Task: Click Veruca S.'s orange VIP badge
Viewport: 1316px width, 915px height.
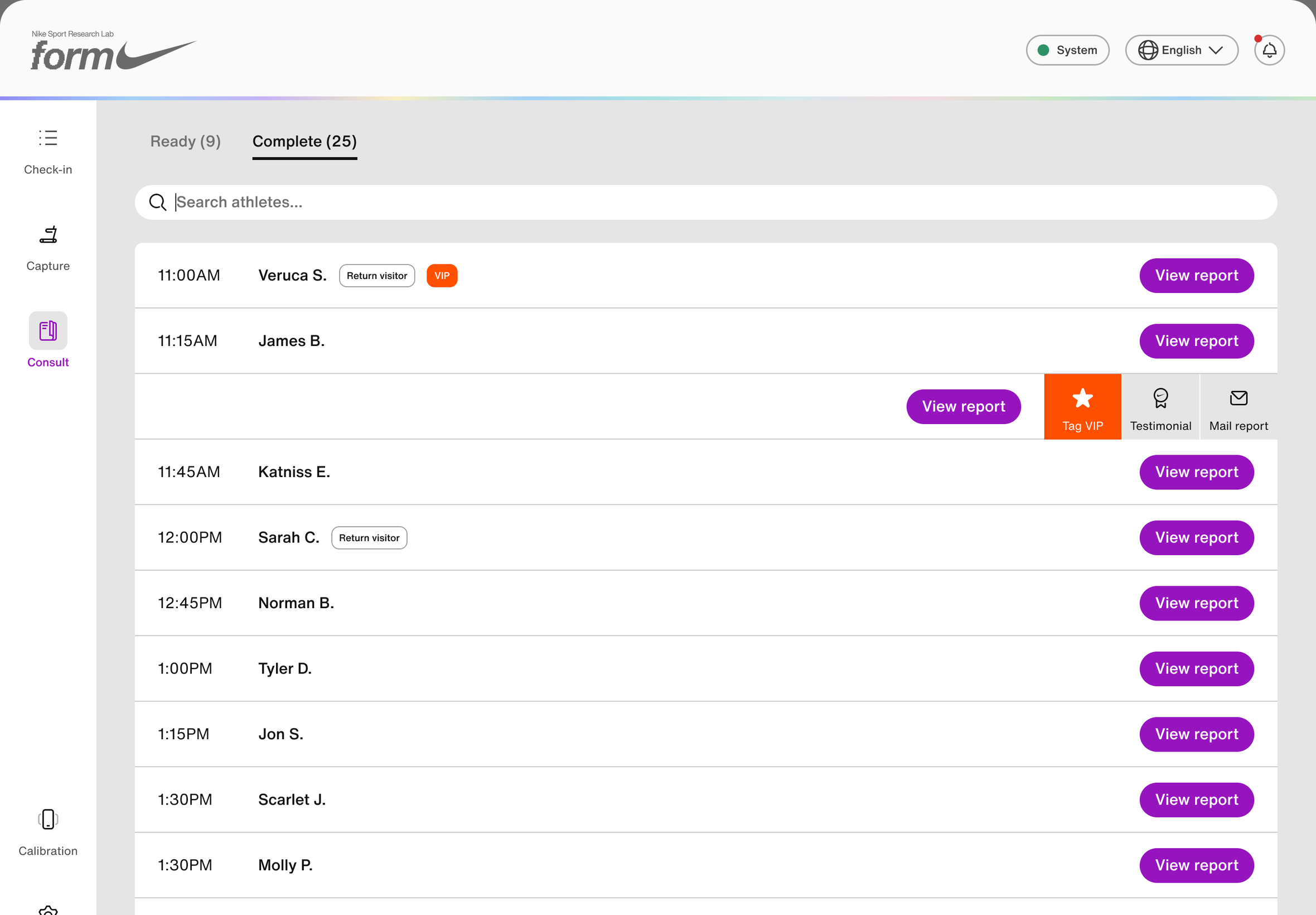Action: tap(442, 276)
